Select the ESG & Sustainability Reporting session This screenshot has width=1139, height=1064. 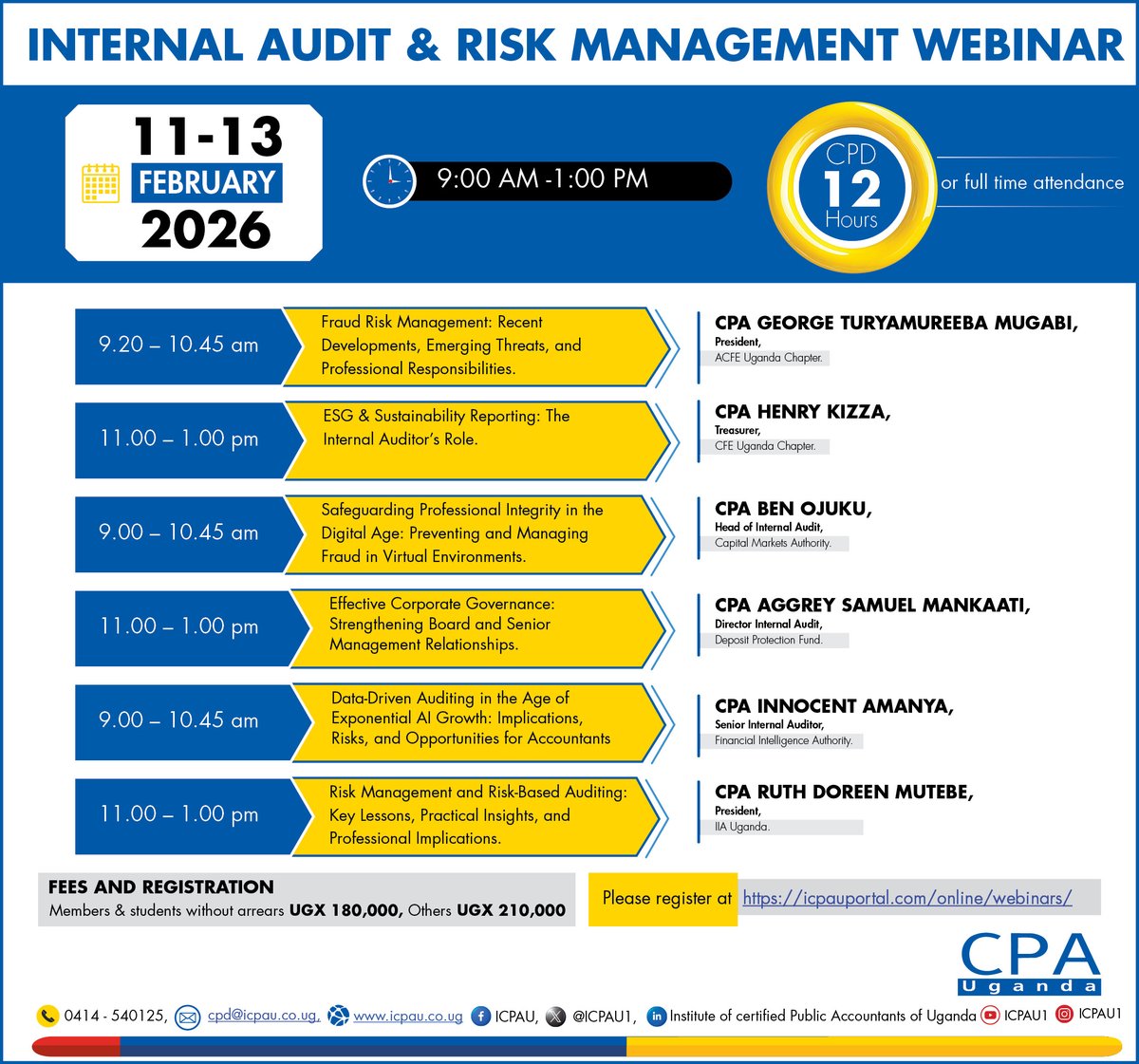point(475,439)
